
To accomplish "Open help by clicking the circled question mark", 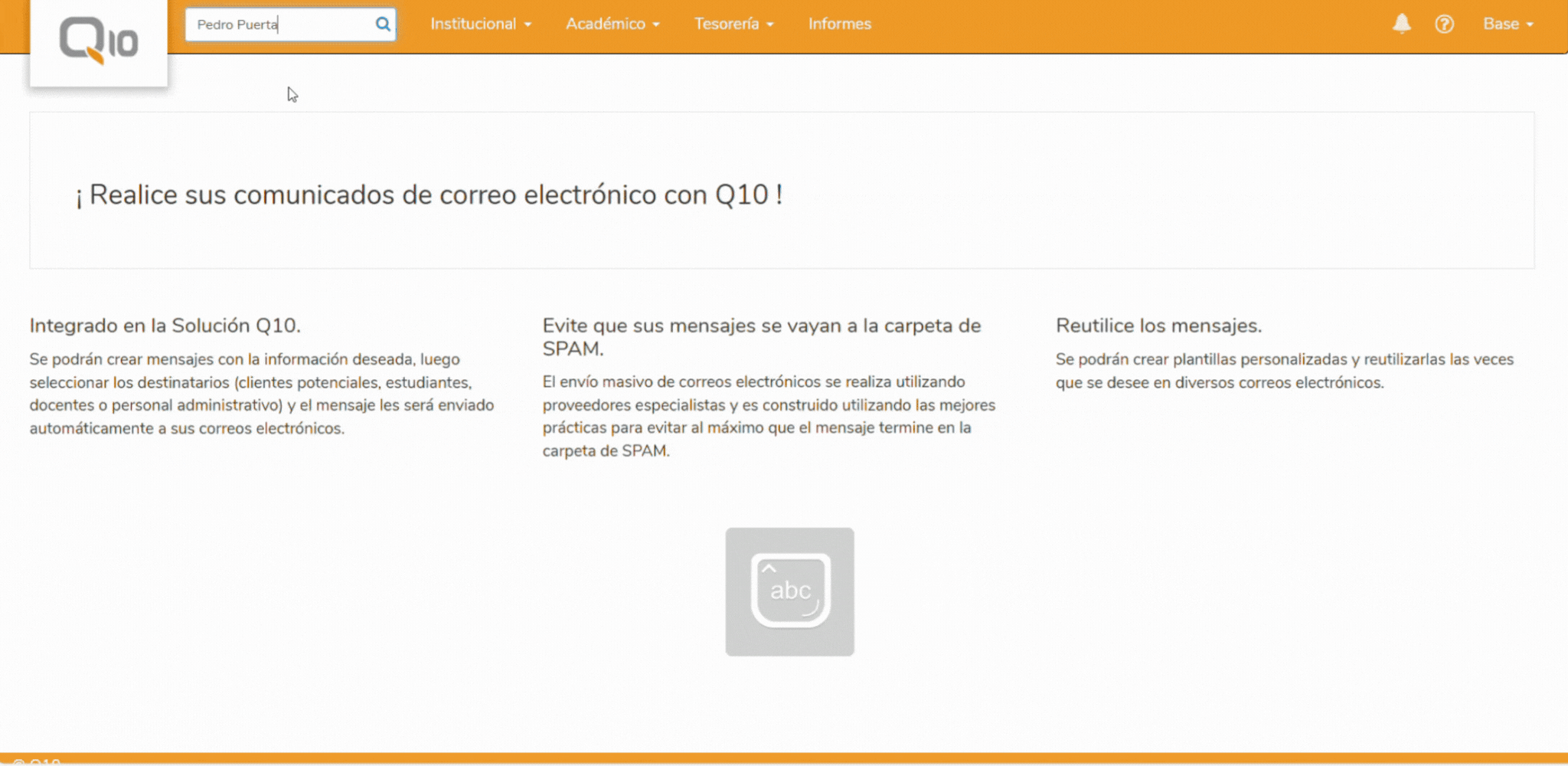I will 1445,24.
